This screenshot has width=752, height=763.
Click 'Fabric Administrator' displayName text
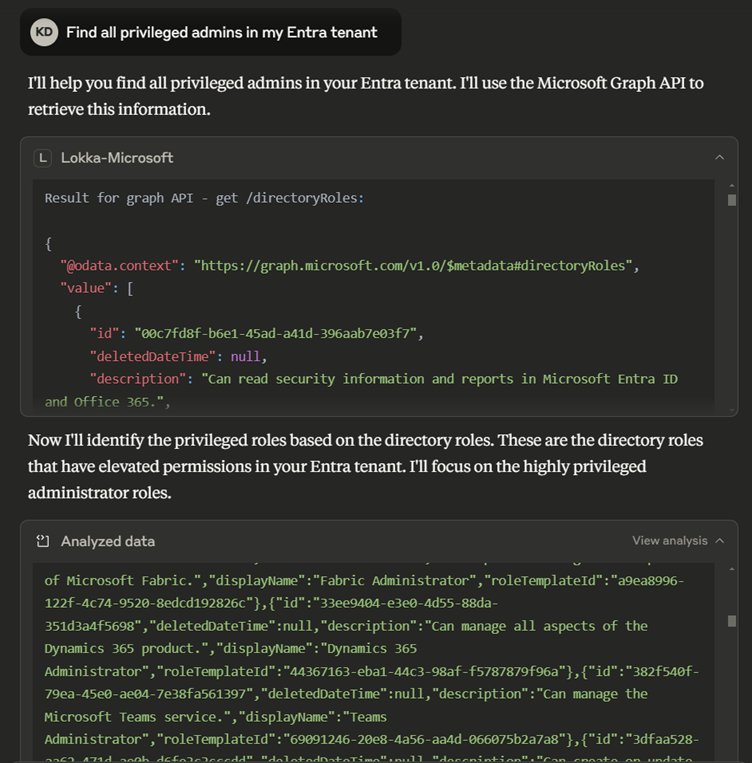tap(395, 581)
